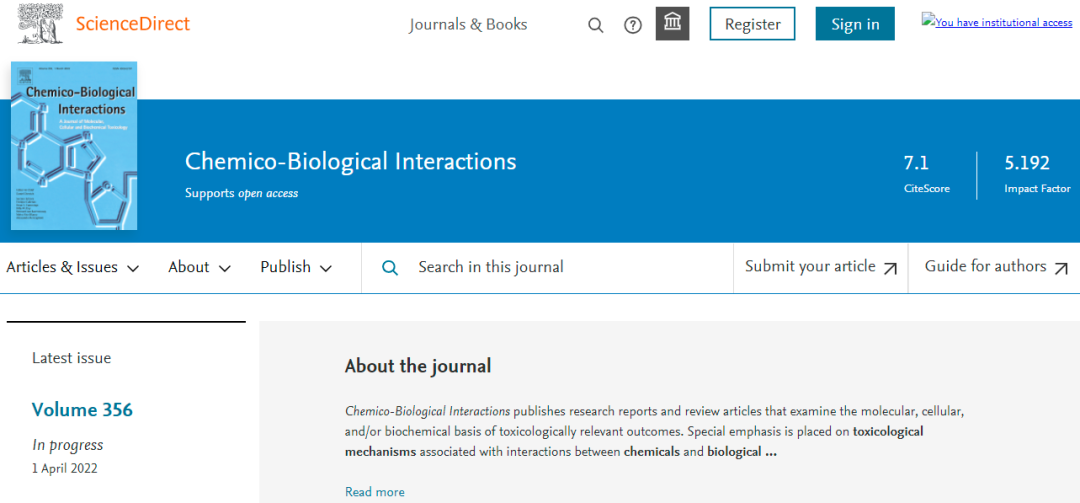Click the header search magnifier icon

click(x=595, y=25)
